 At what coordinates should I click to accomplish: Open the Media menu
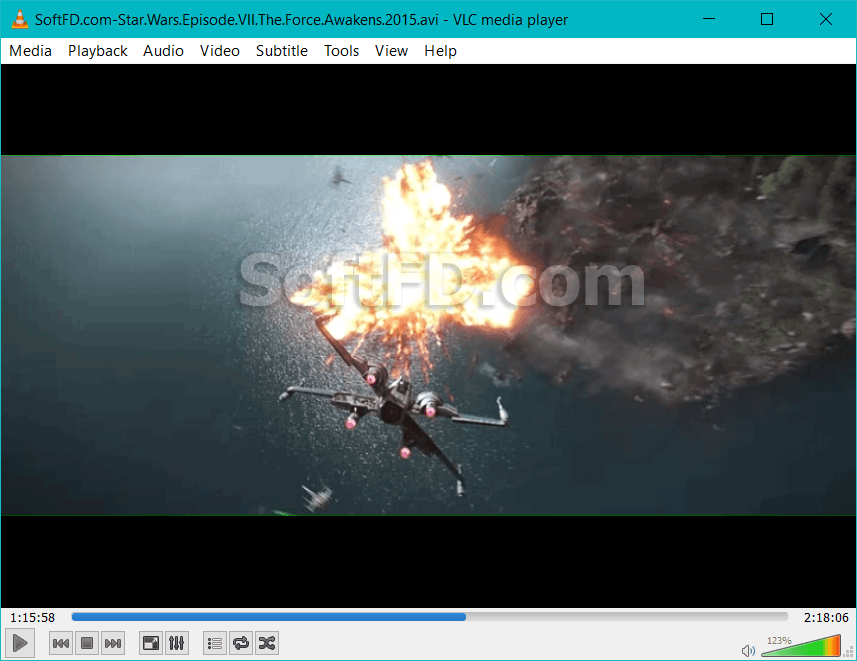[31, 51]
